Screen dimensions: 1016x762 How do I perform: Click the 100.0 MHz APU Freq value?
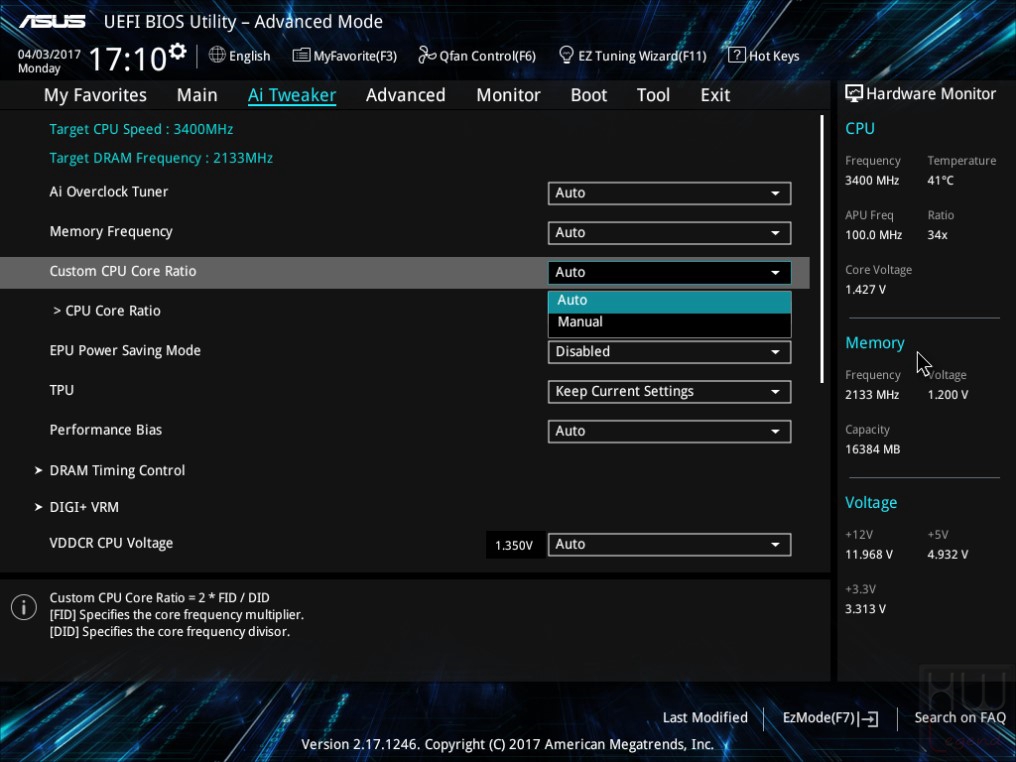click(873, 235)
